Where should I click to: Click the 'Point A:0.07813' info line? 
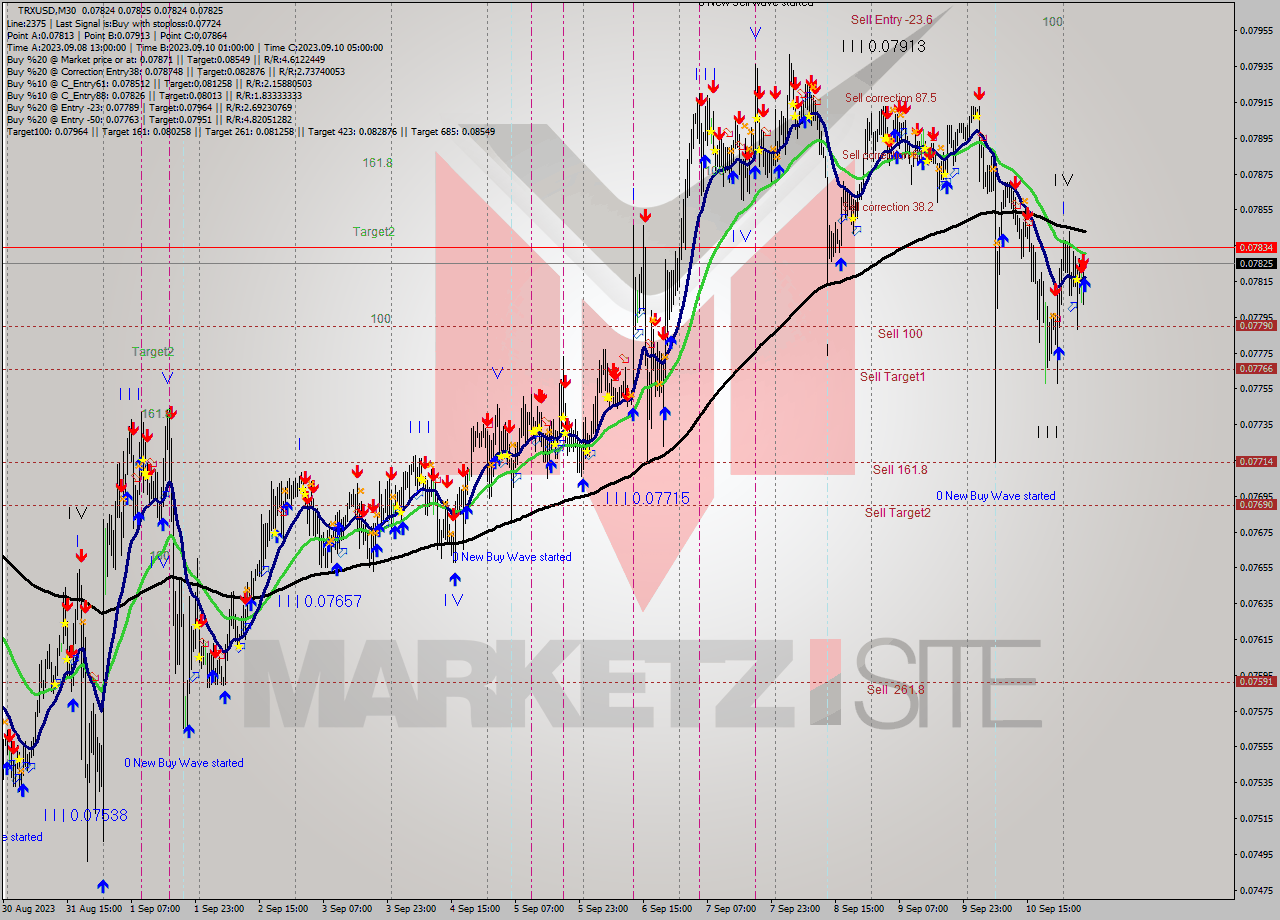[x=117, y=35]
